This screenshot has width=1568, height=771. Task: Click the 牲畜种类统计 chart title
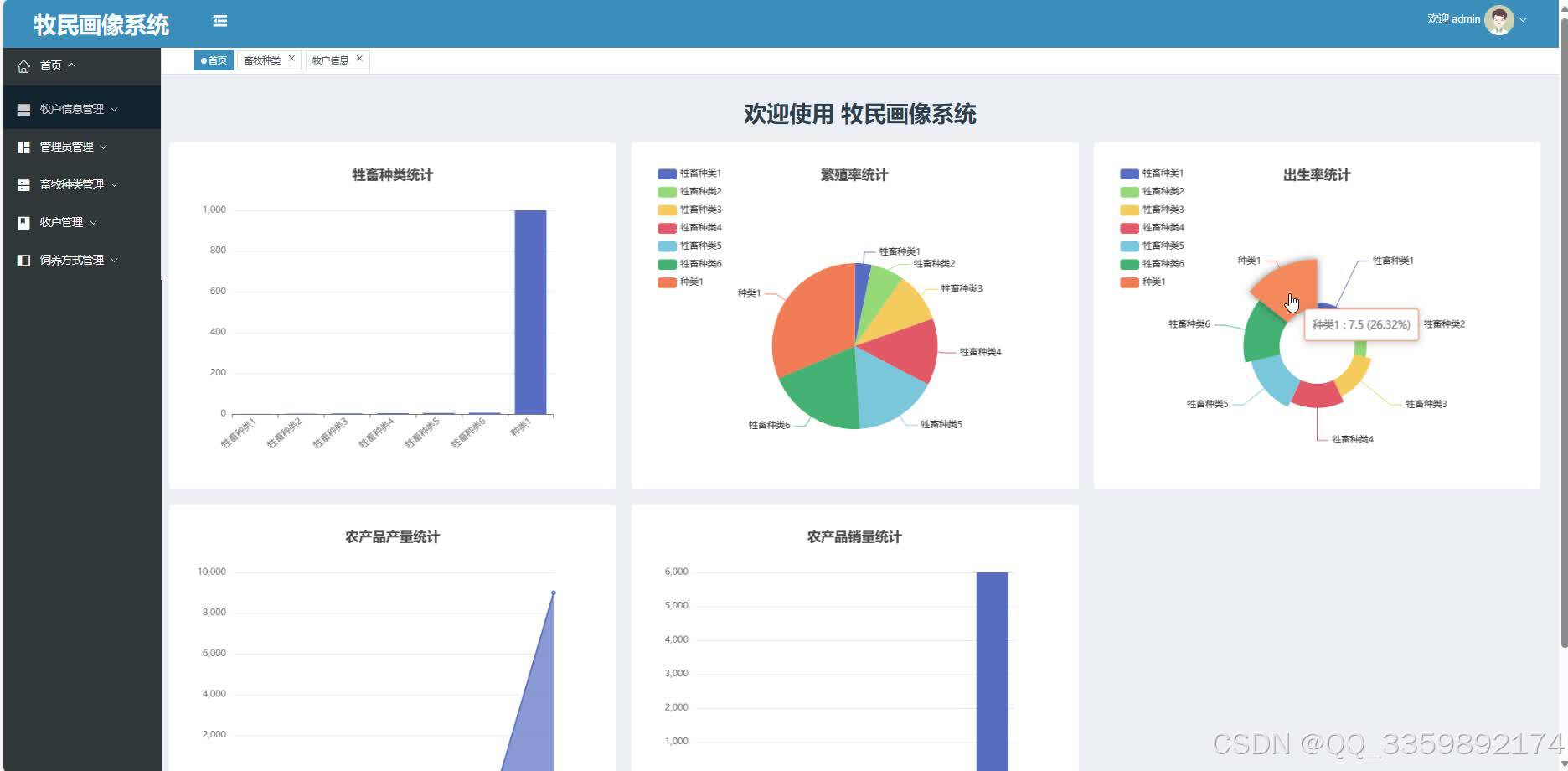pyautogui.click(x=392, y=175)
